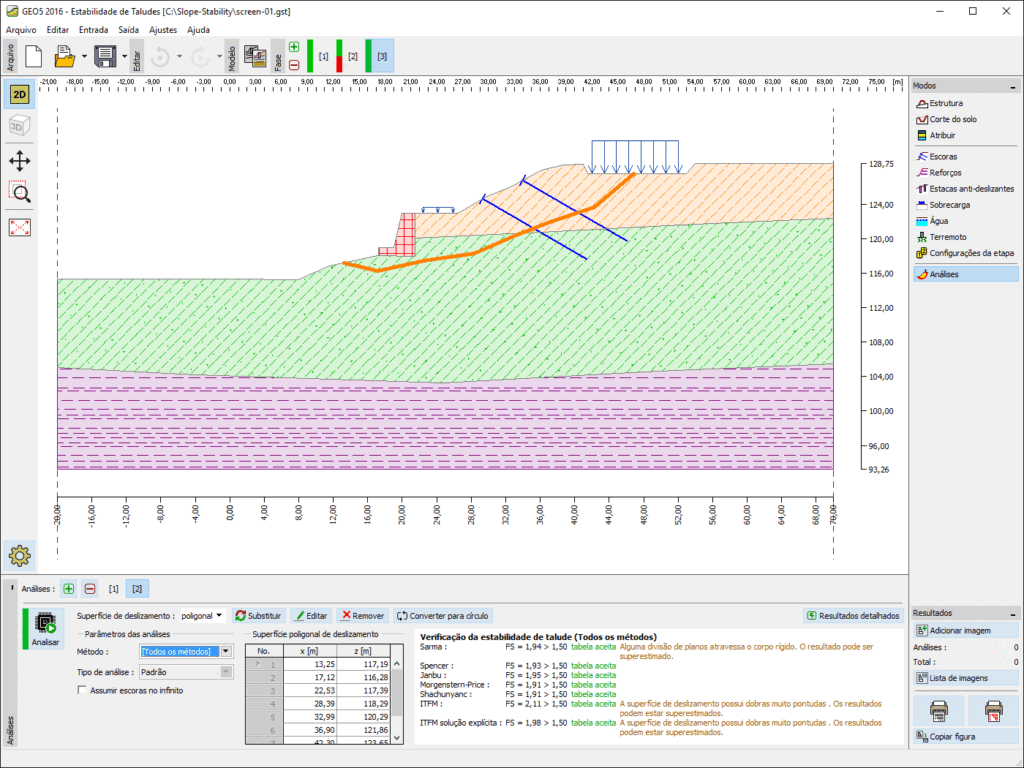This screenshot has height=768, width=1024.
Task: Open Estacas anti-deslizantes mode
Action: (965, 189)
